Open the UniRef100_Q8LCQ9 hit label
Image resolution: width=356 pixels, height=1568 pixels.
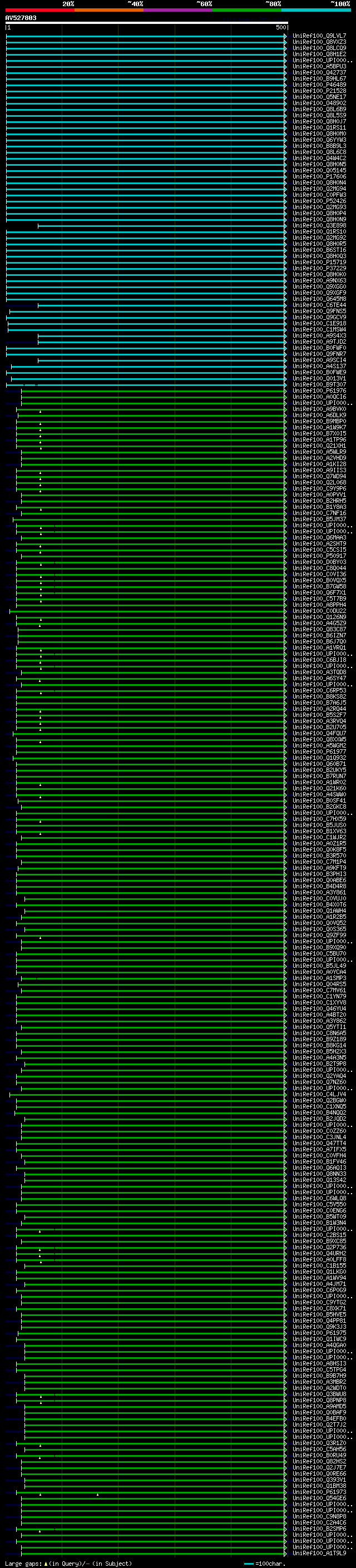[319, 49]
